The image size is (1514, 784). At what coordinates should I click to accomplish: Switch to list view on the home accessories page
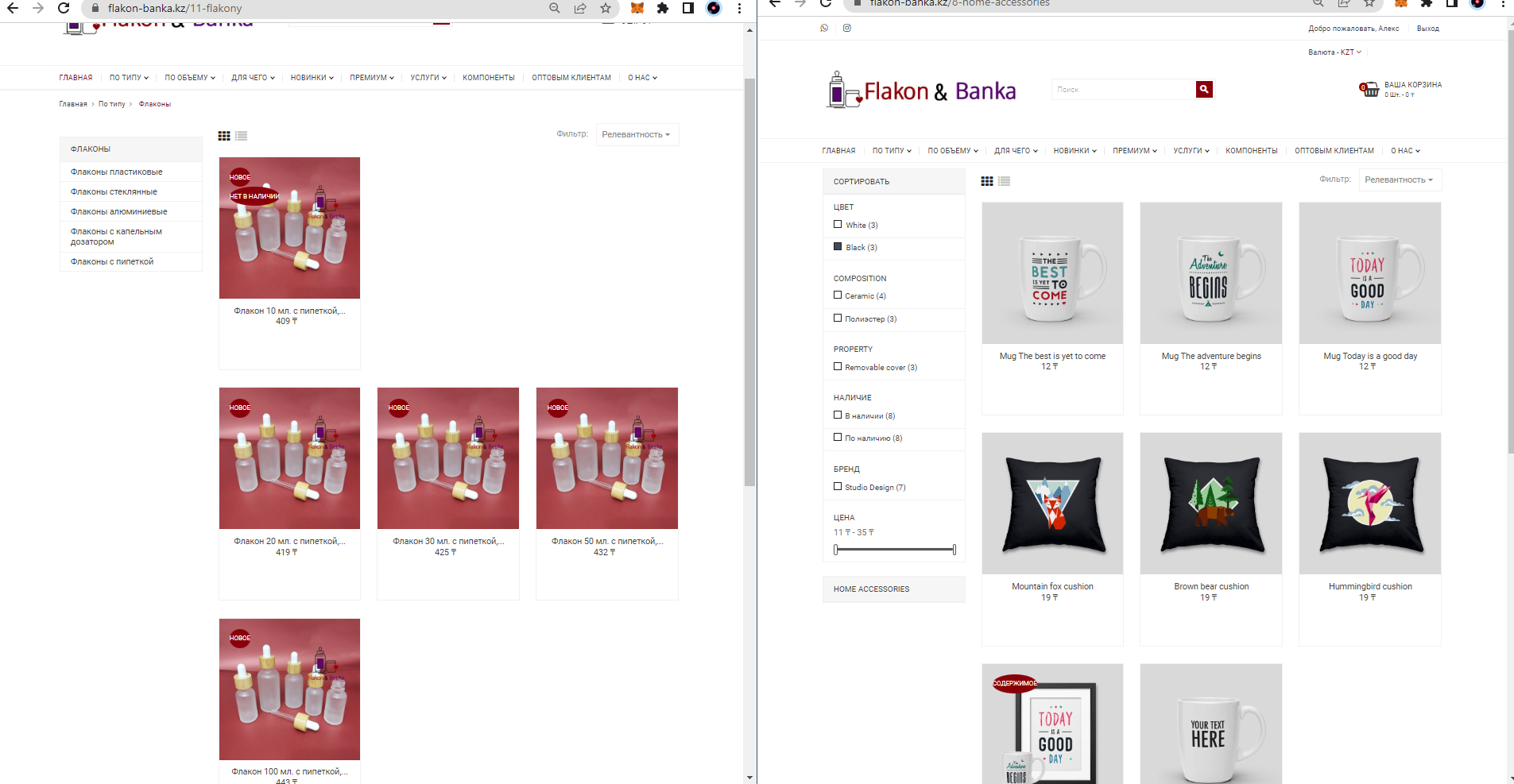1005,181
